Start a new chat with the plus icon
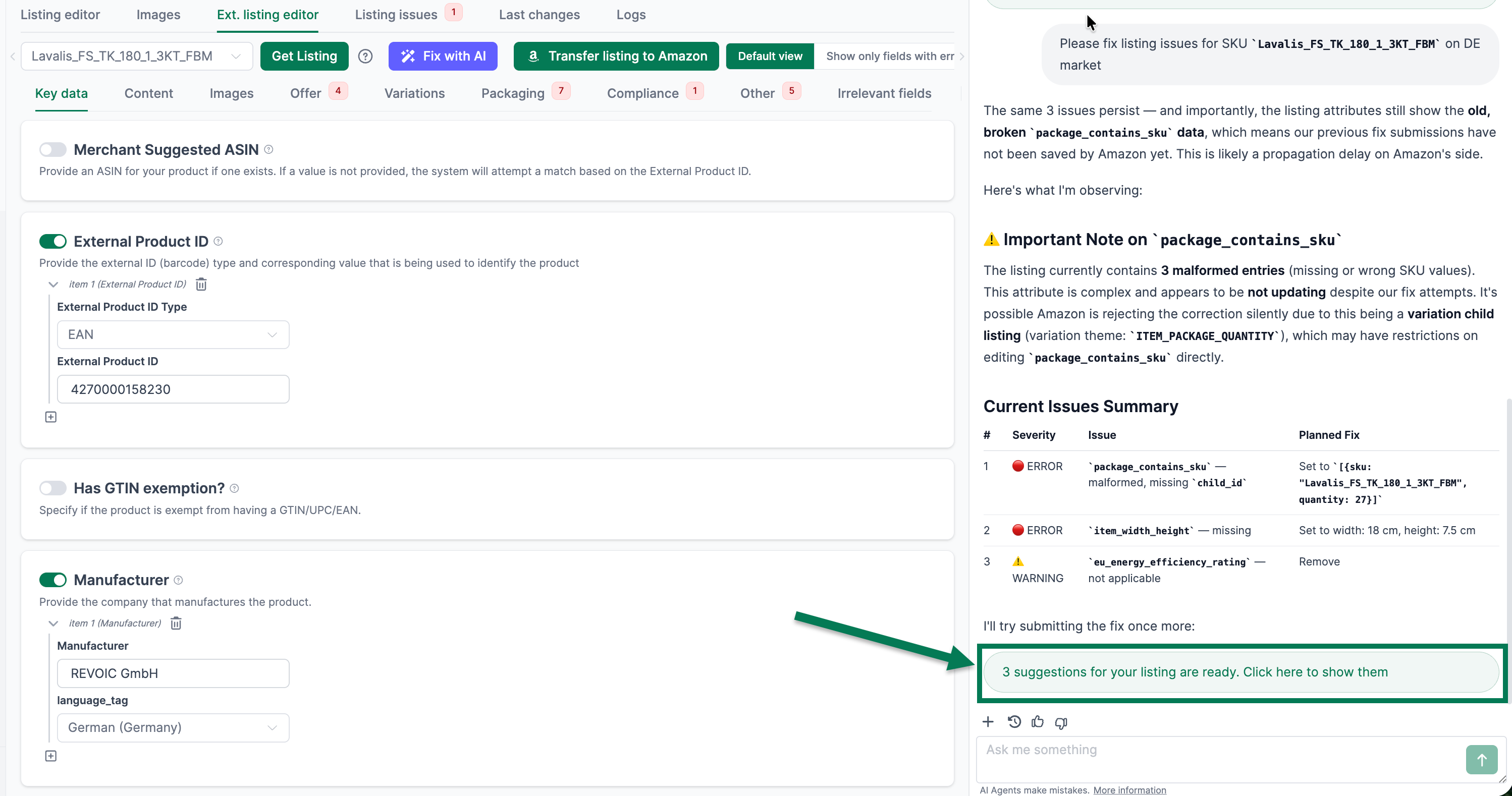Screen dimensions: 1512x796 click(x=988, y=721)
